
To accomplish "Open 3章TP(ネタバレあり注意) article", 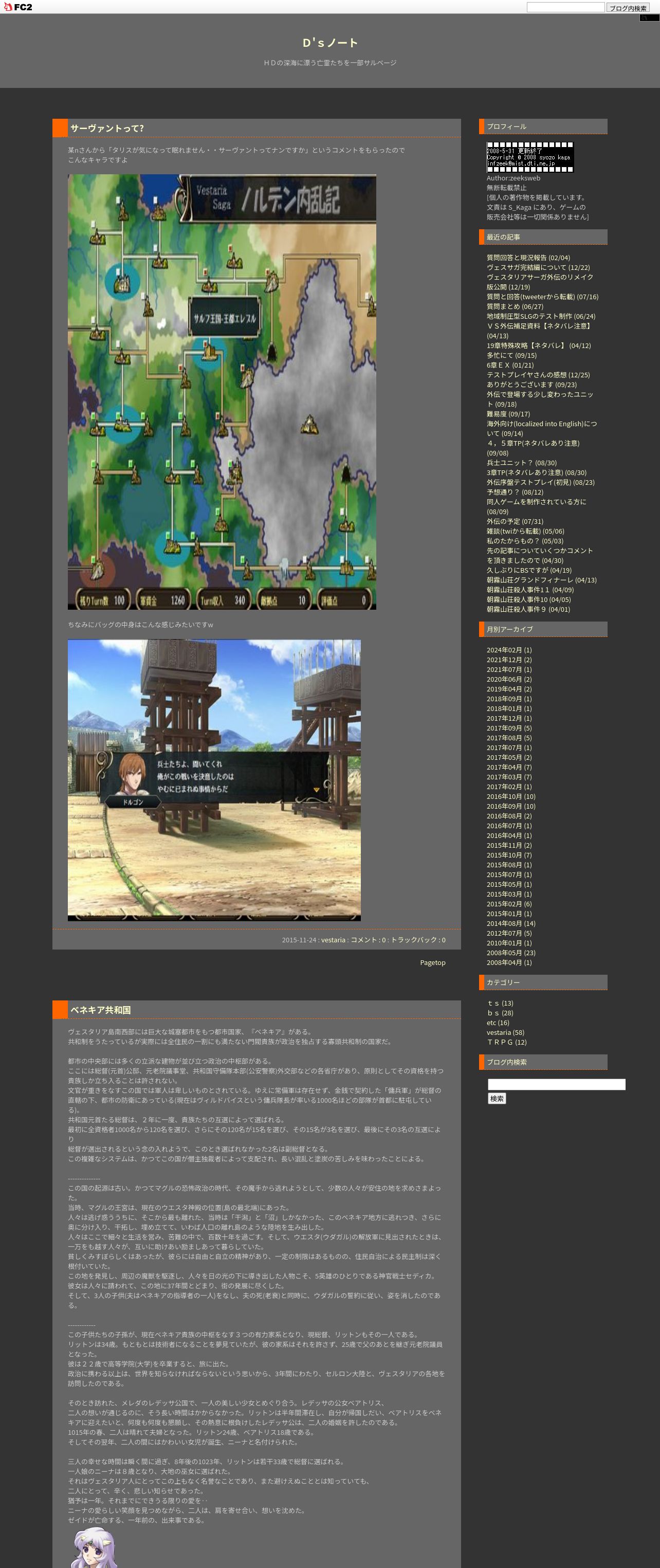I will [x=537, y=472].
